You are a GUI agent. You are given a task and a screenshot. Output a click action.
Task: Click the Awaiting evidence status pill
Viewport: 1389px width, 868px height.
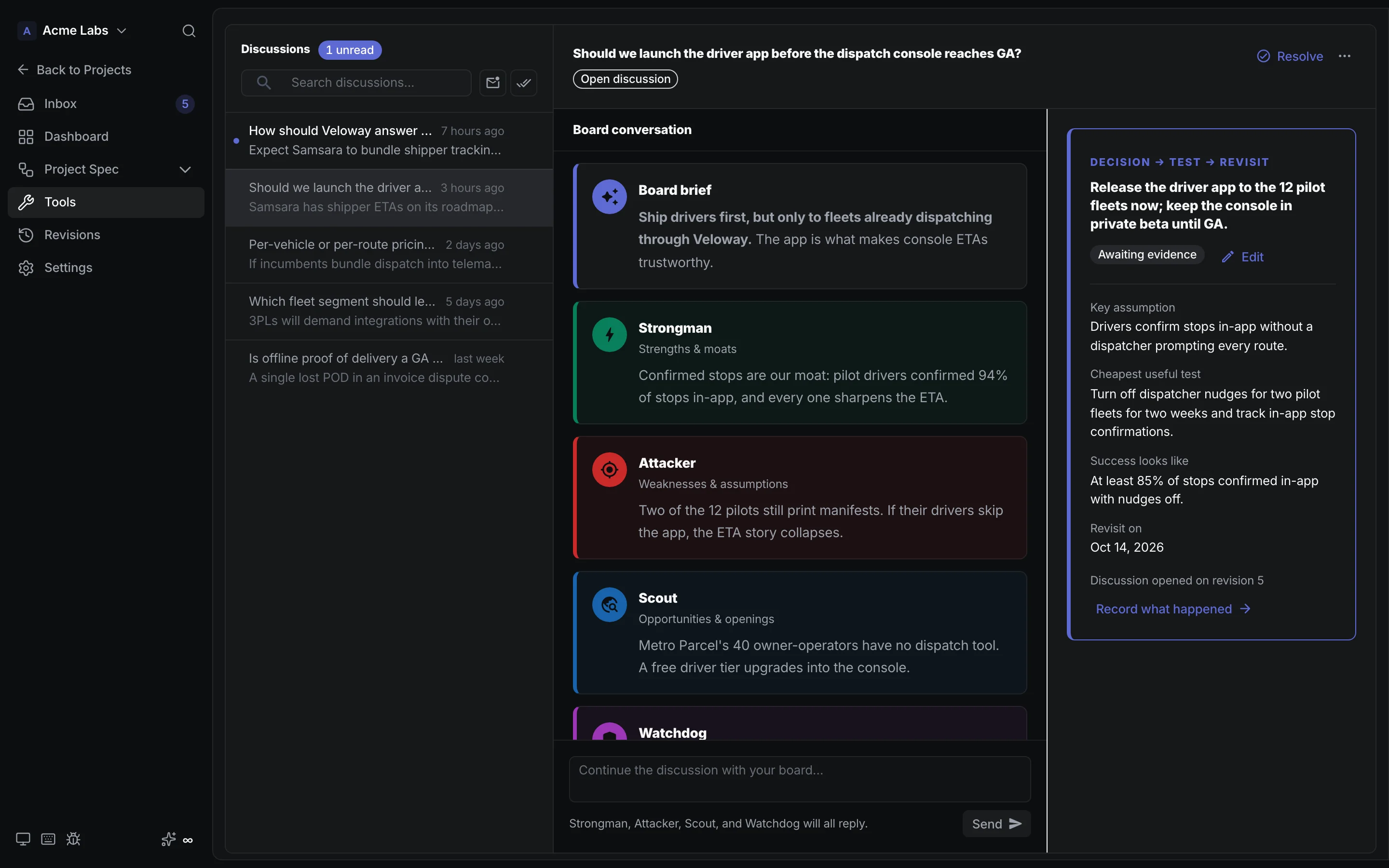pos(1147,255)
